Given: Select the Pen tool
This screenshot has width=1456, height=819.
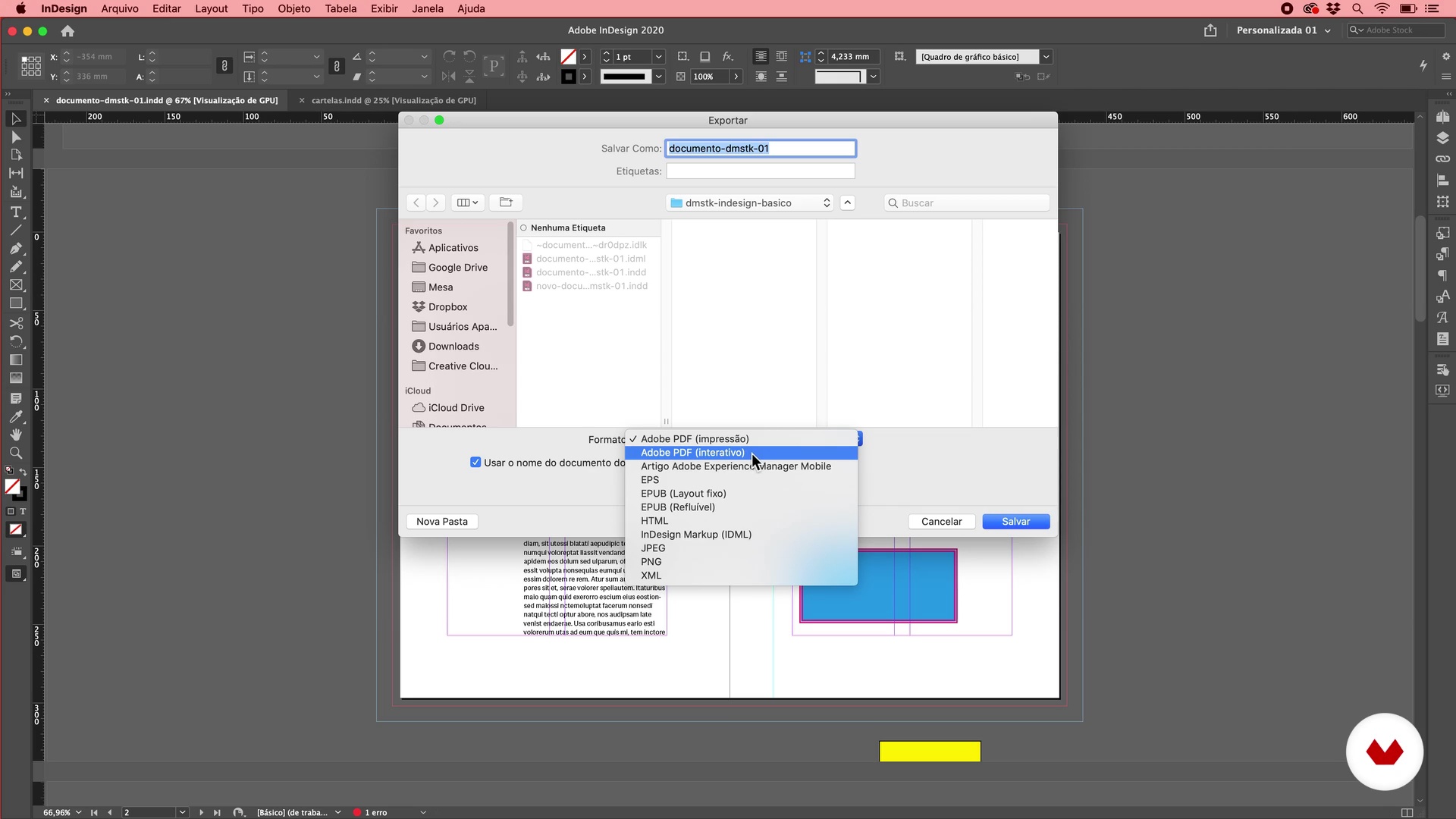Looking at the screenshot, I should 15,249.
